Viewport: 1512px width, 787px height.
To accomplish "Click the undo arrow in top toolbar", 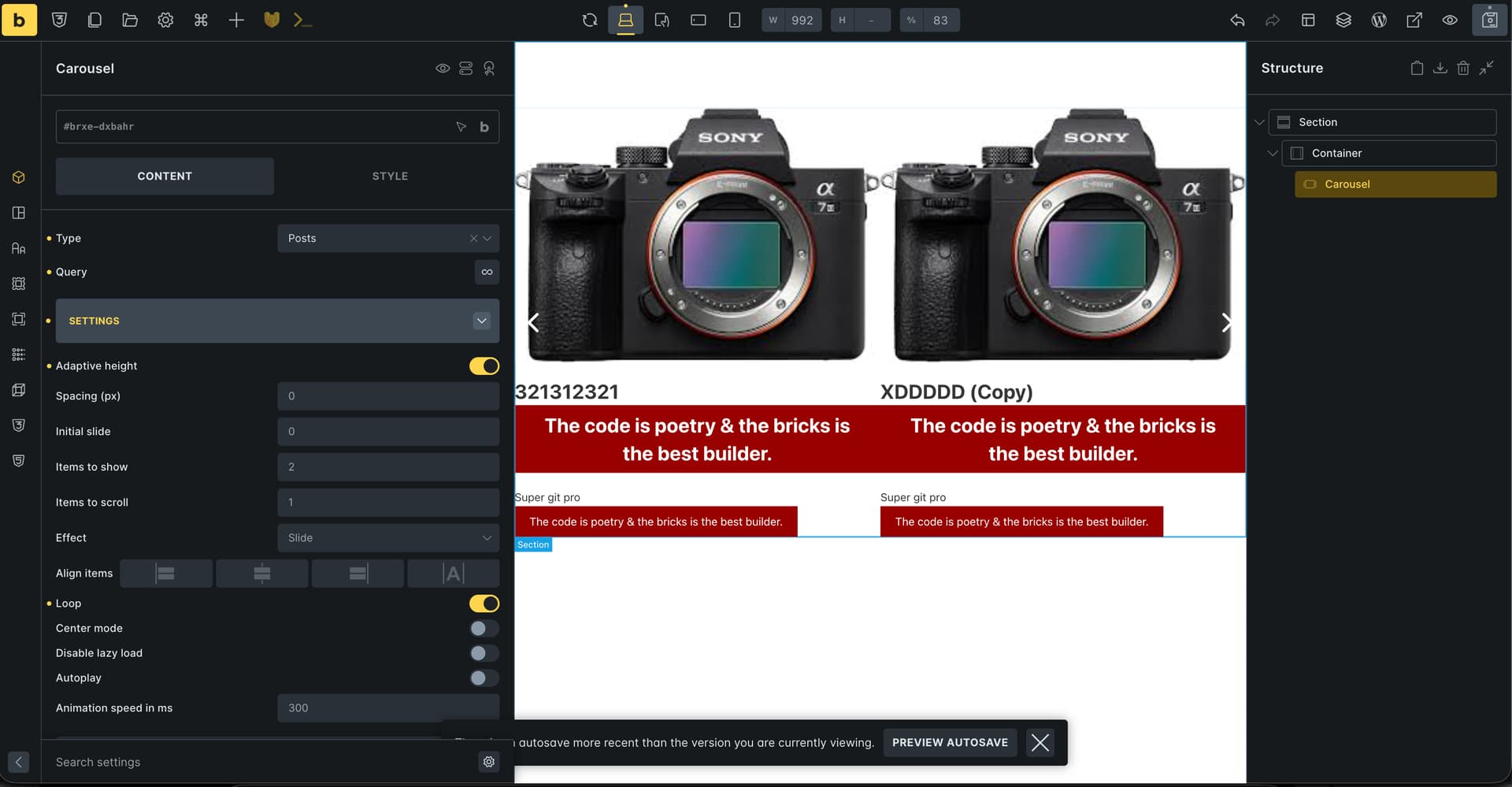I will 1237,20.
